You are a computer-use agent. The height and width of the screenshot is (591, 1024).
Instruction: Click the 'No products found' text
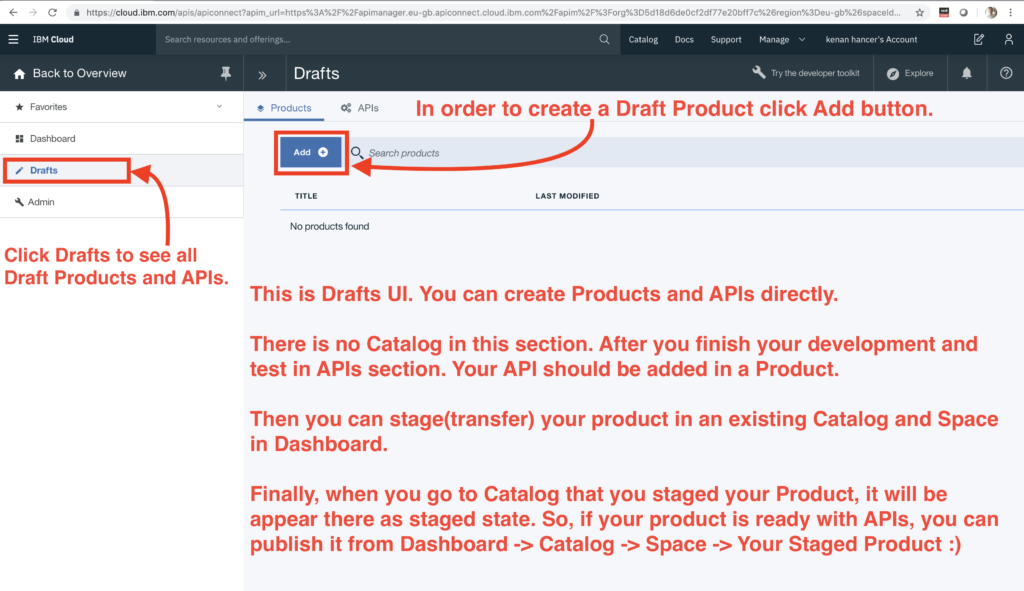pyautogui.click(x=329, y=226)
